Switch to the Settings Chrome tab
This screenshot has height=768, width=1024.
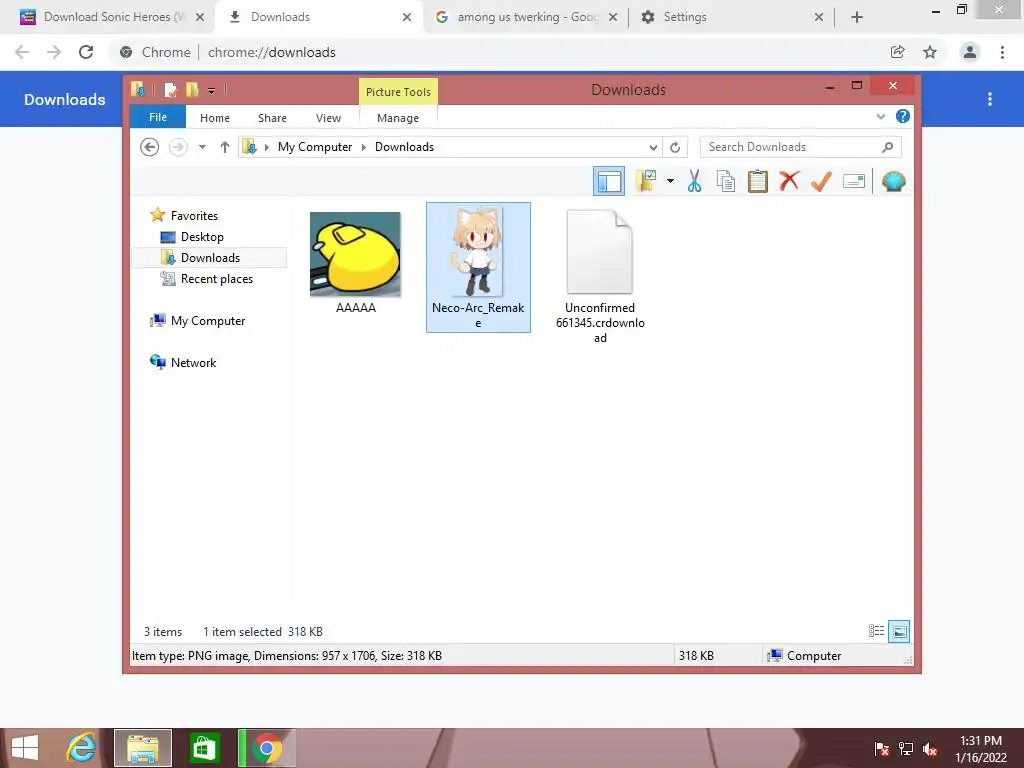(x=729, y=17)
